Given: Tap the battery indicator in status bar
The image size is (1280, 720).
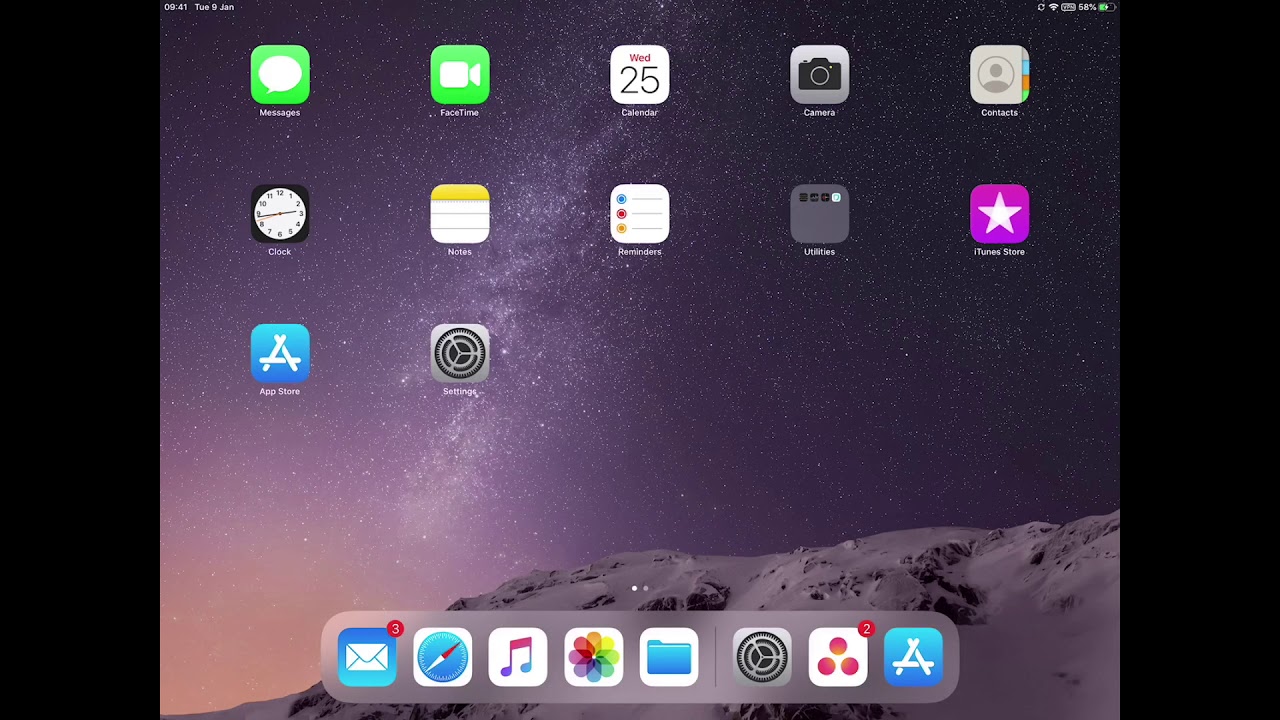Looking at the screenshot, I should 1105,7.
